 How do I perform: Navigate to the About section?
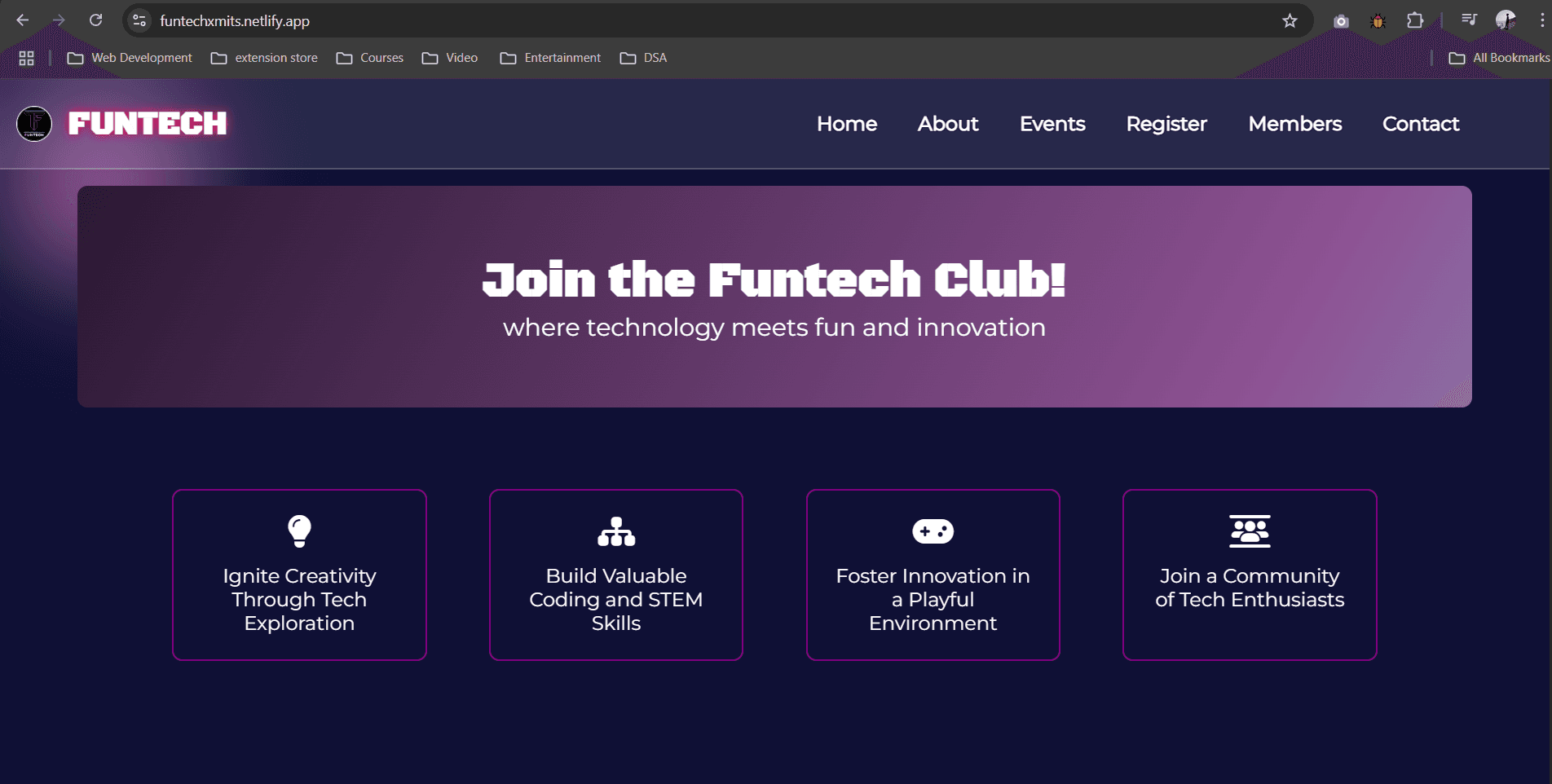pos(947,123)
